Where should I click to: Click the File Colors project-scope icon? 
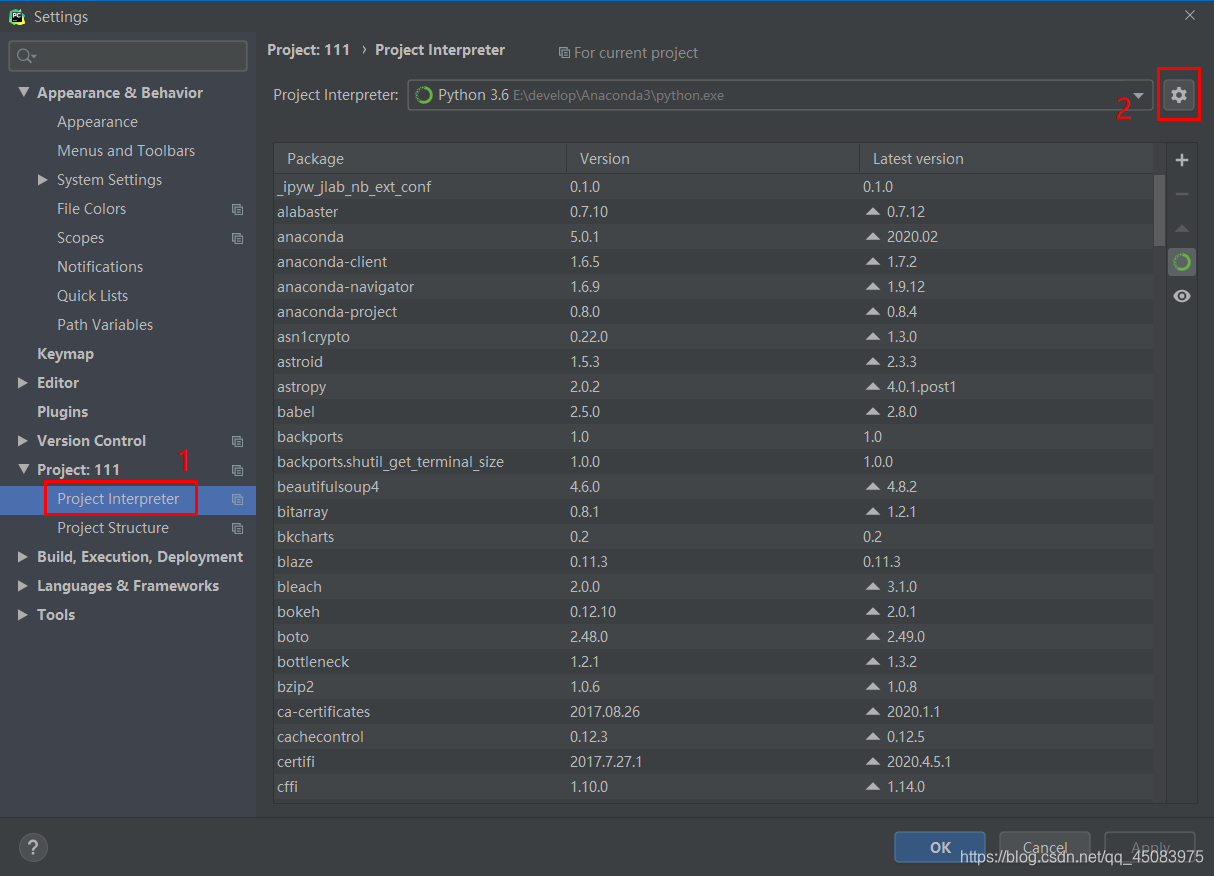pos(237,209)
